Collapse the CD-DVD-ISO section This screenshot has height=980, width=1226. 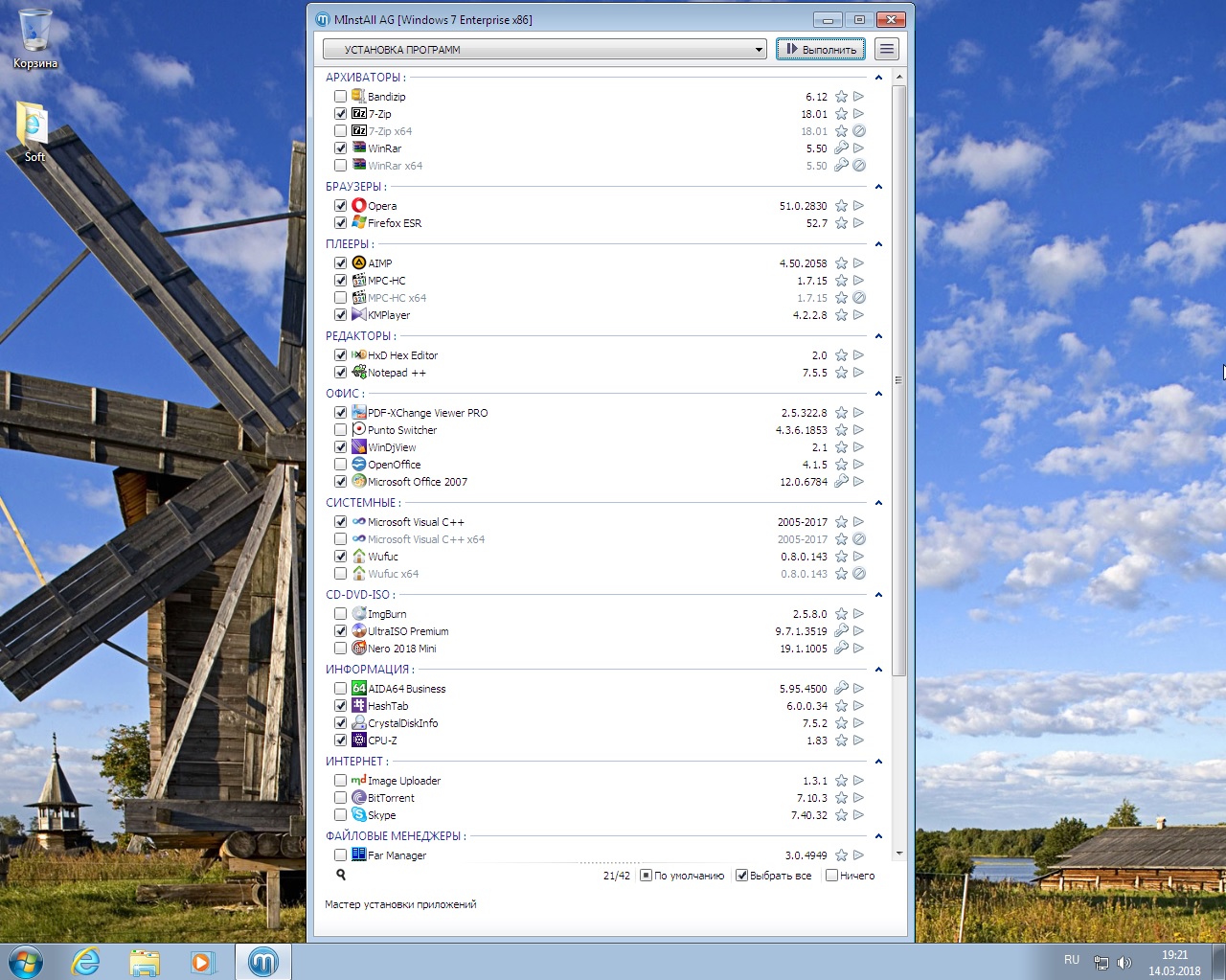click(x=878, y=595)
